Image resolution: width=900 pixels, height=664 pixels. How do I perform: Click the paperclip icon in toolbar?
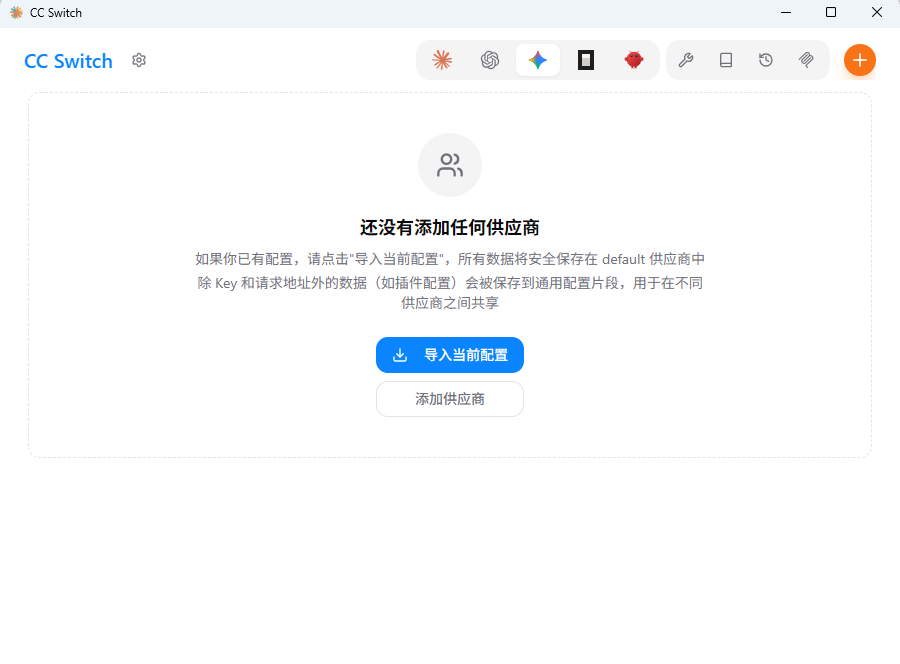[806, 60]
